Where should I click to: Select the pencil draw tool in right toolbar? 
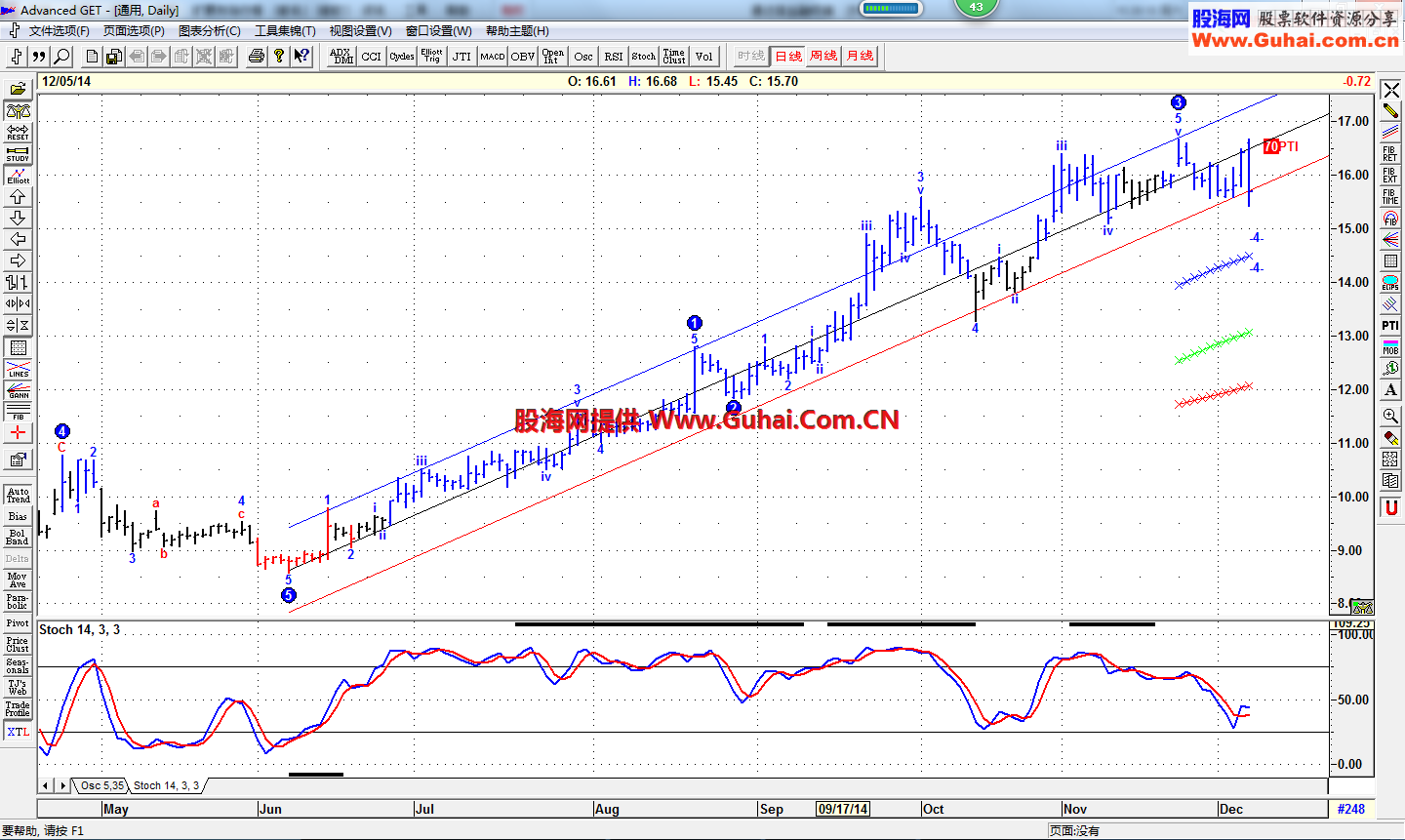coord(1390,110)
